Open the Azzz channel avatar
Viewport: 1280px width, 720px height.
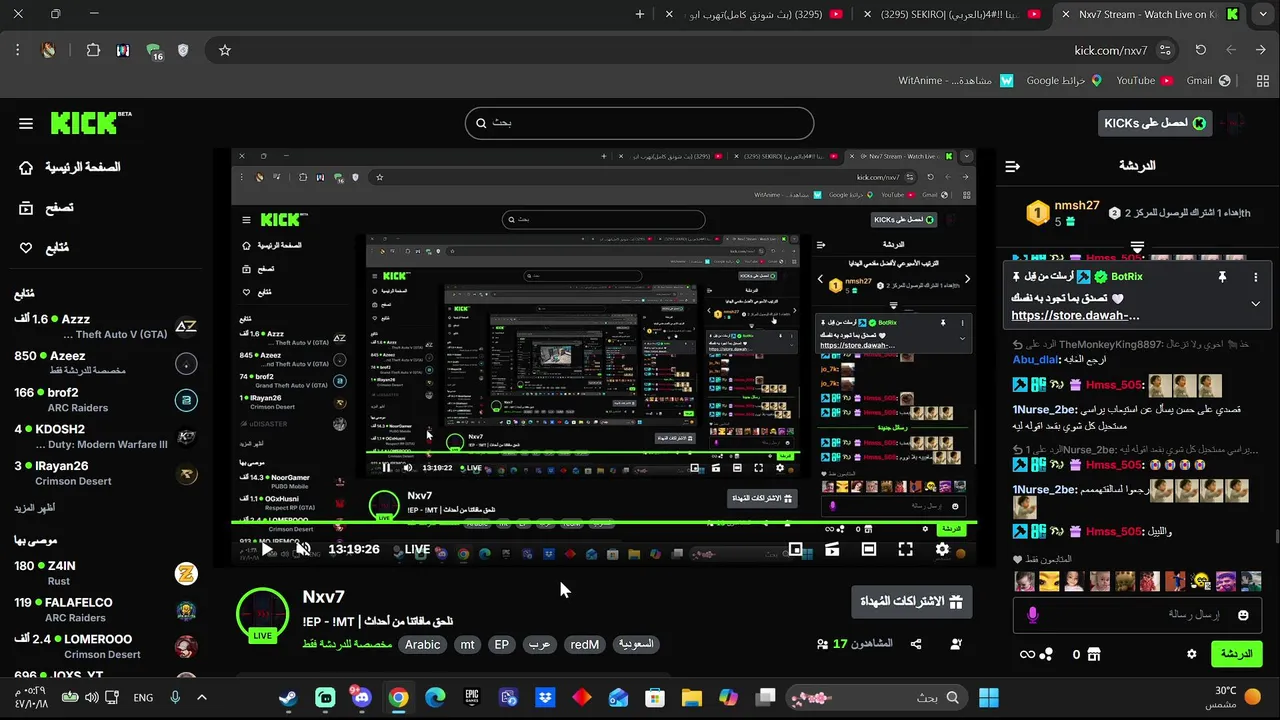pyautogui.click(x=186, y=326)
